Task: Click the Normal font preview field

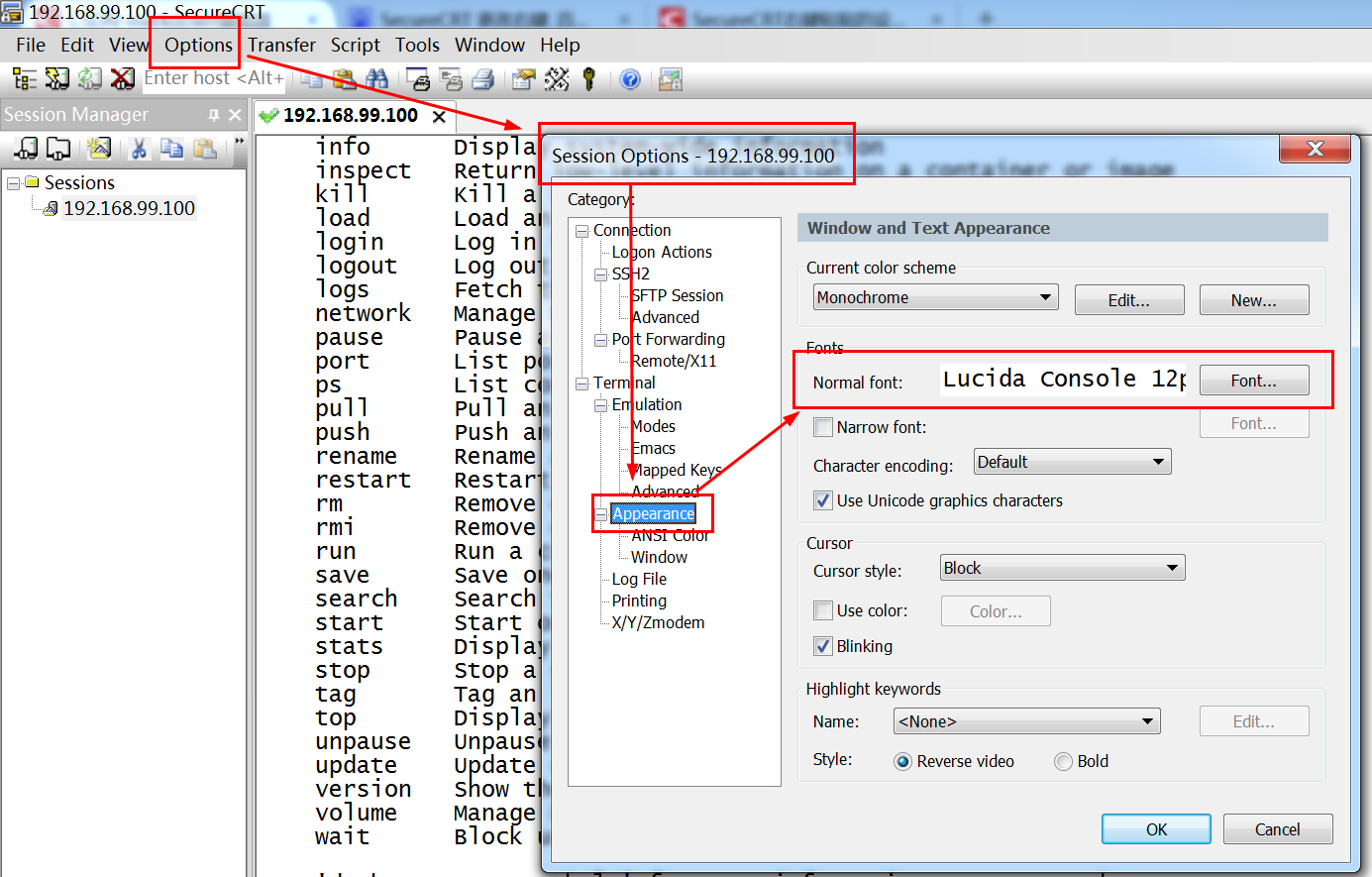Action: [x=1063, y=380]
